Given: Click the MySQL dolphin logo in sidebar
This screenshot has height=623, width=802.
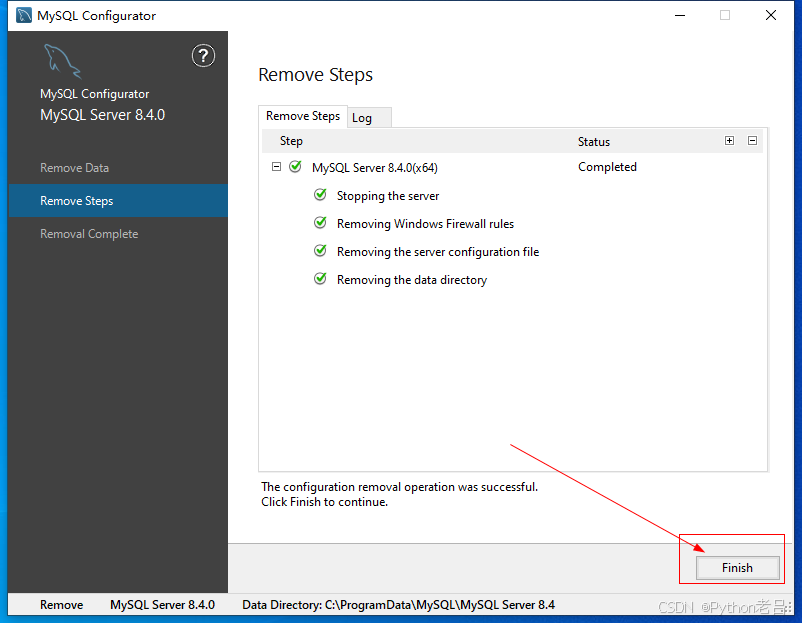Looking at the screenshot, I should pos(62,61).
